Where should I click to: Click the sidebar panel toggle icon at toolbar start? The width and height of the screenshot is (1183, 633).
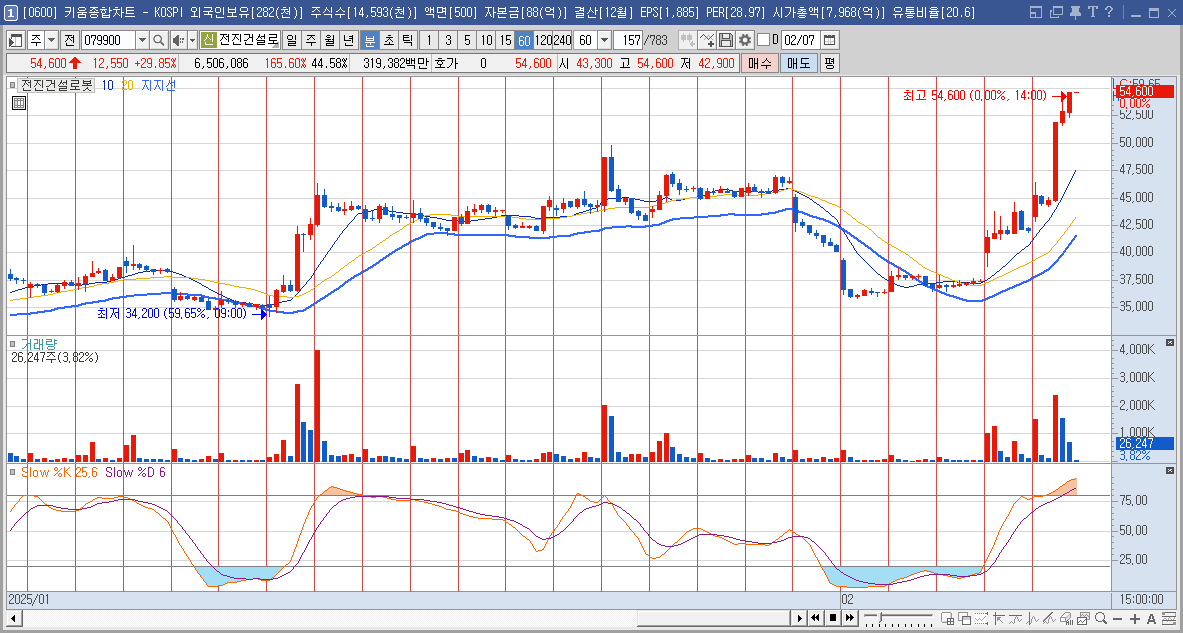click(15, 40)
